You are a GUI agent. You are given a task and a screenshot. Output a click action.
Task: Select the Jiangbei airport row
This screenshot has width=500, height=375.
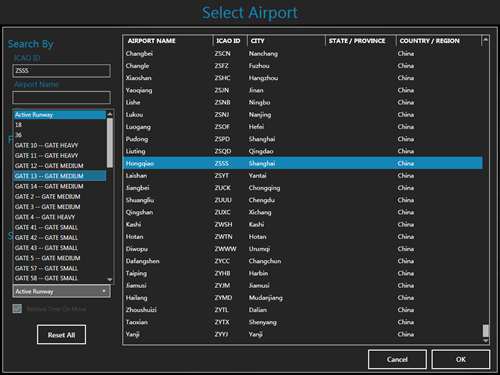303,188
